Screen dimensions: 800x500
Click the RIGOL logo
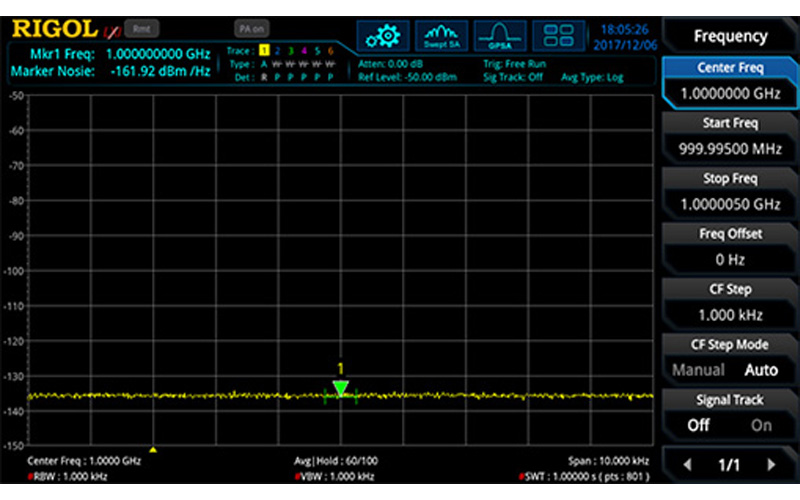click(55, 29)
